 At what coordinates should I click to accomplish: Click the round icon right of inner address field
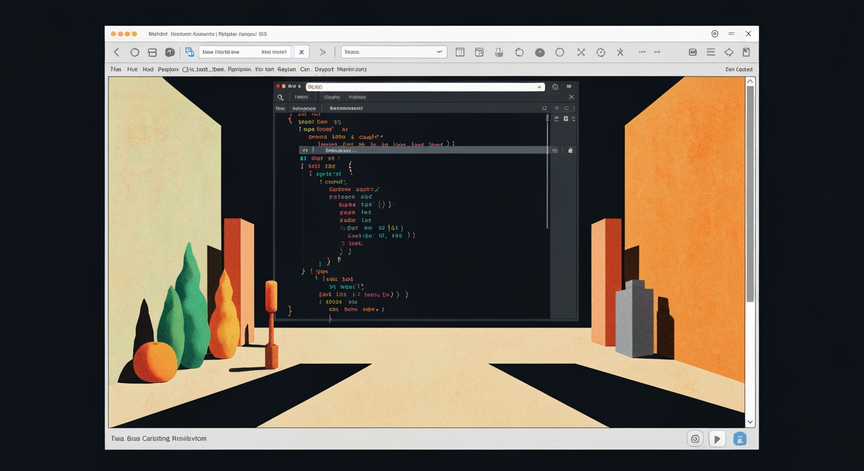555,86
